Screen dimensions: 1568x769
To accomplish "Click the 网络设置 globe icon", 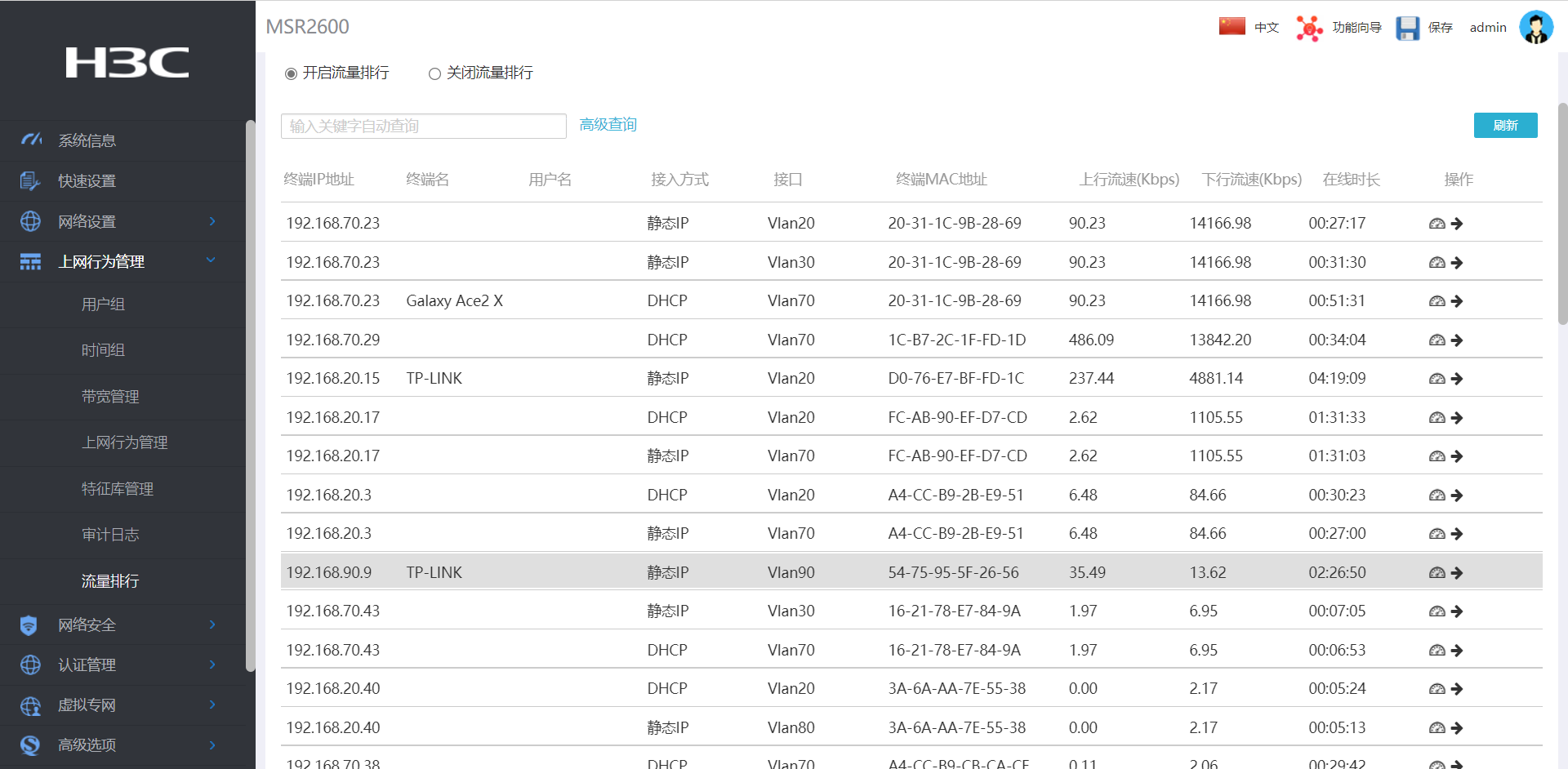I will [30, 221].
